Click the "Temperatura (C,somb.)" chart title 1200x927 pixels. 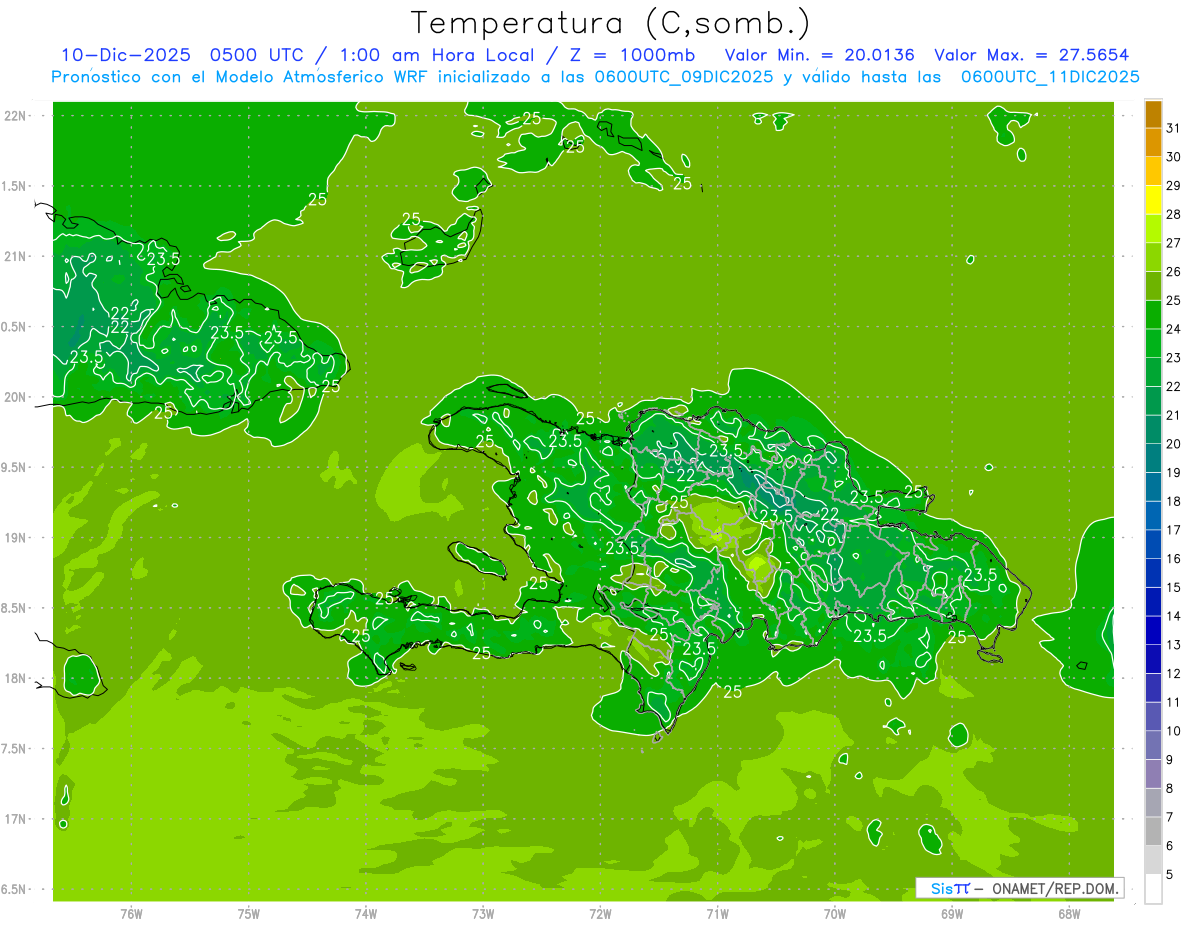(x=611, y=23)
